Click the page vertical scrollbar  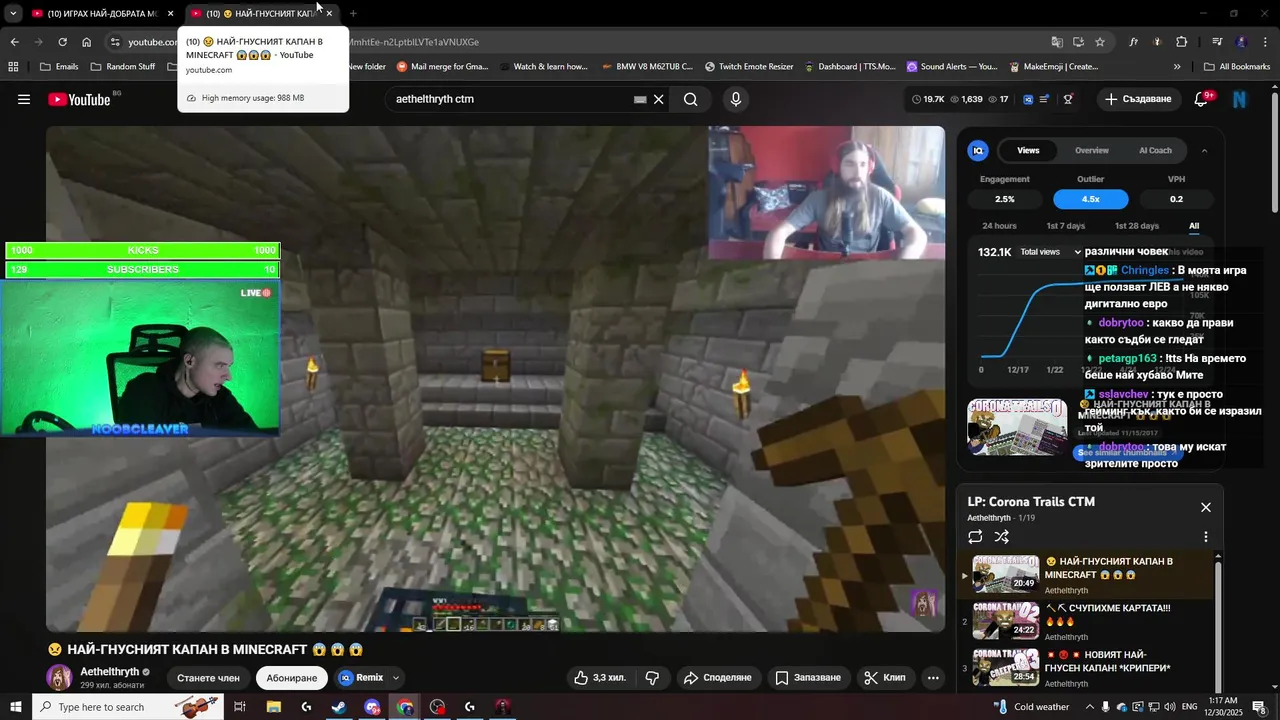(x=1274, y=150)
